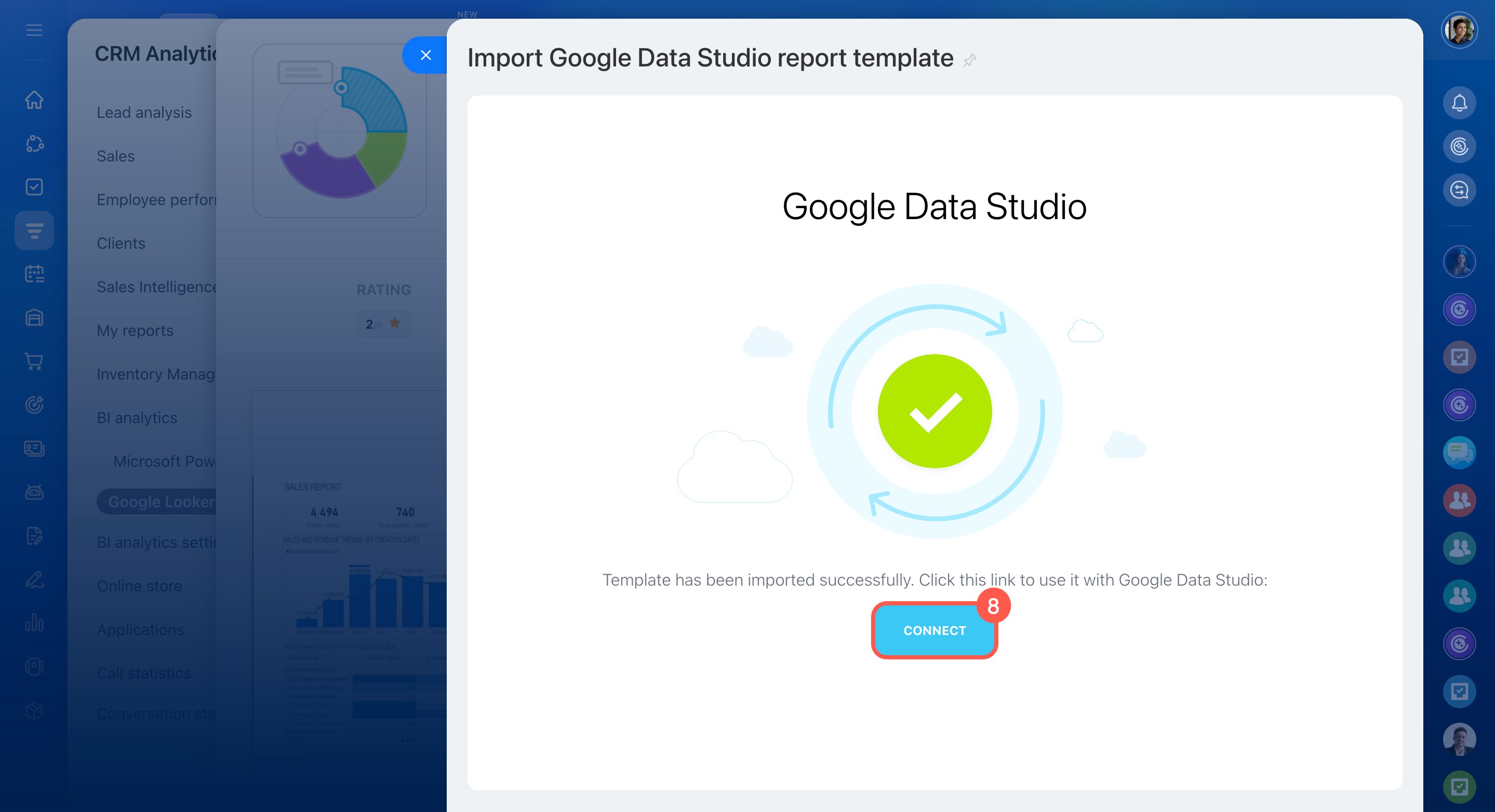1495x812 pixels.
Task: Select Lead analysis menu item
Action: [x=144, y=113]
